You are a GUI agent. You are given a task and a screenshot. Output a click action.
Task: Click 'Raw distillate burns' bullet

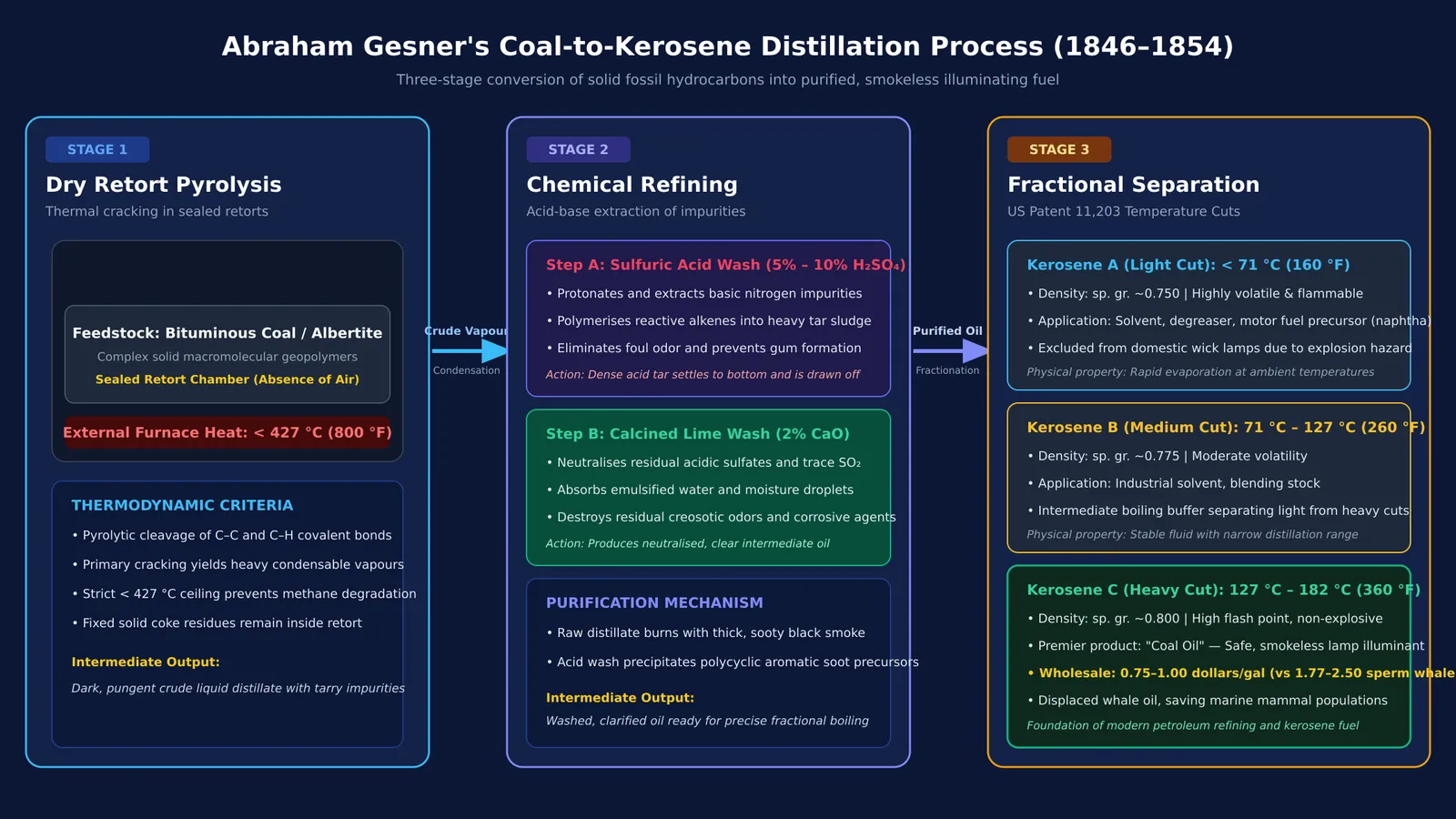tap(705, 632)
